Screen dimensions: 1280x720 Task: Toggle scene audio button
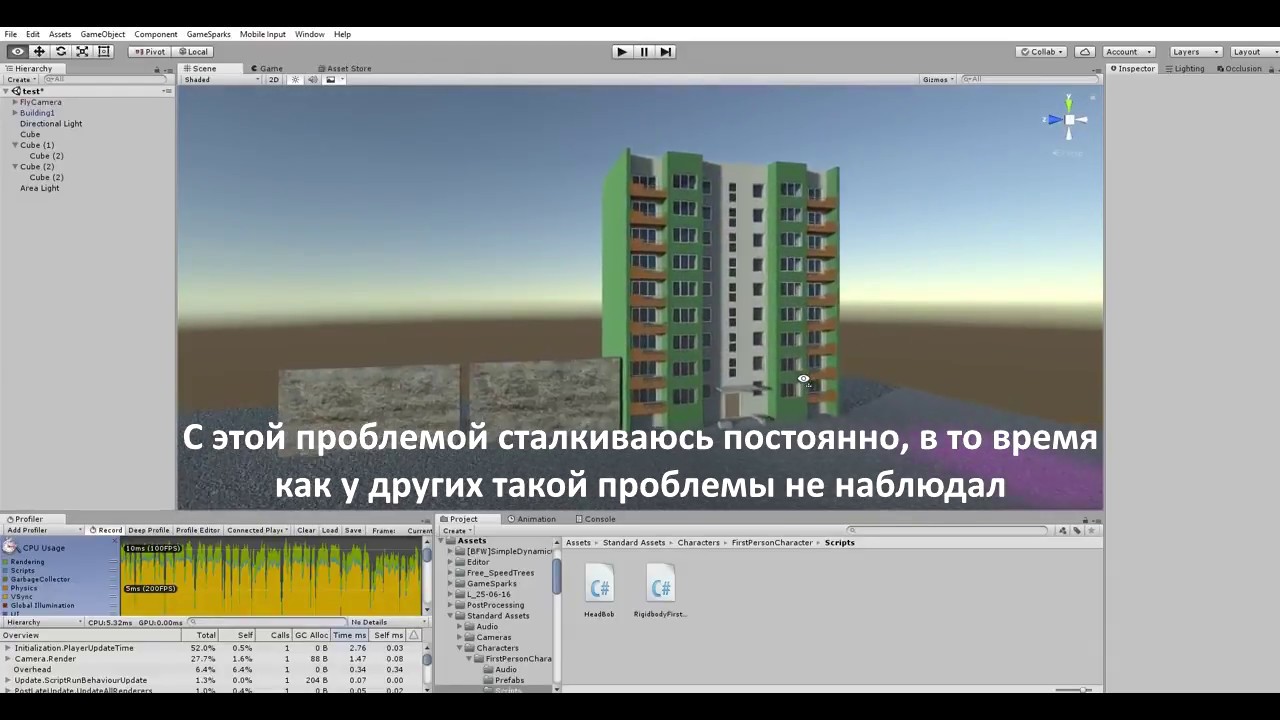[313, 80]
